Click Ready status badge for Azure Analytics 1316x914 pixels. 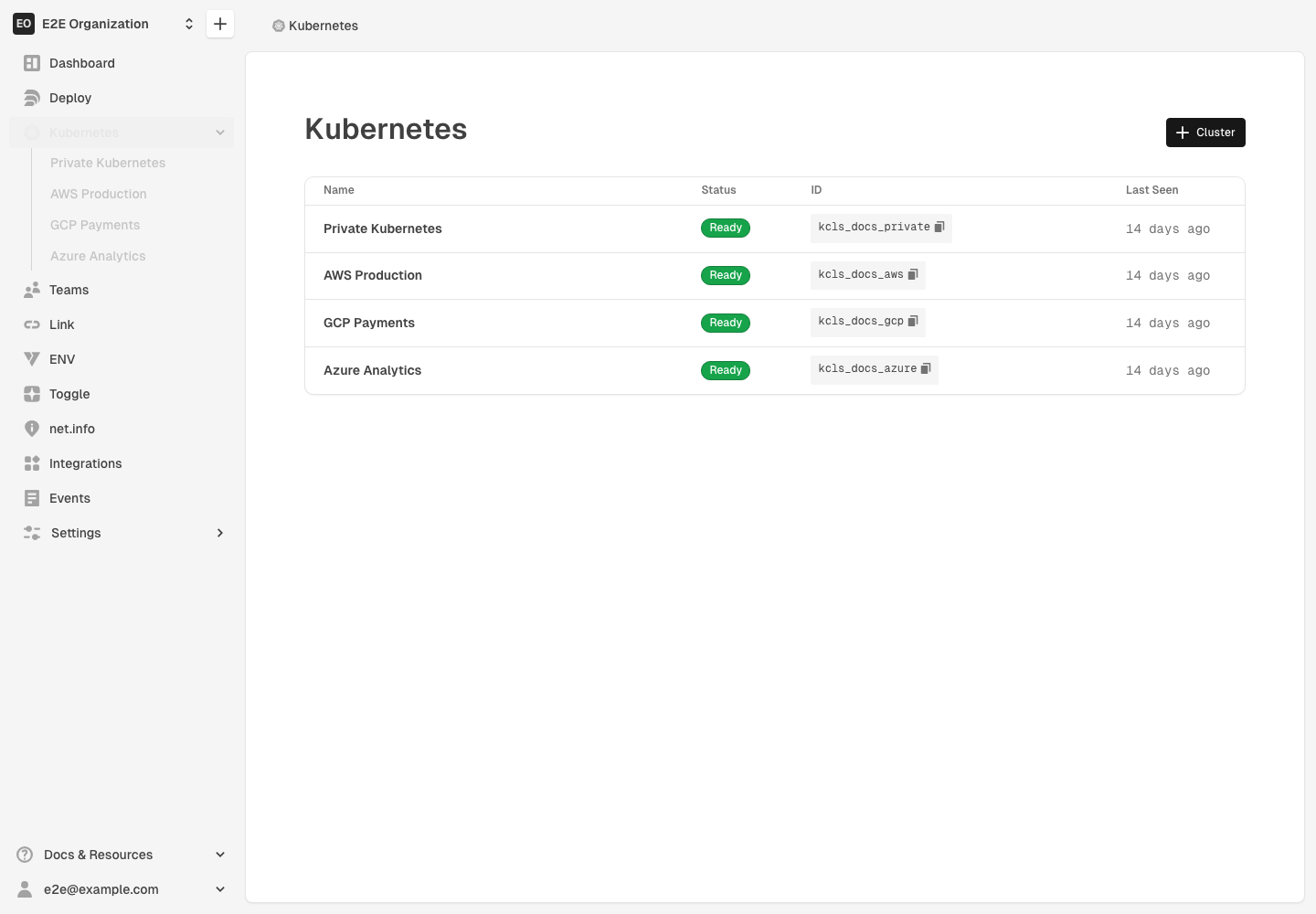(726, 370)
